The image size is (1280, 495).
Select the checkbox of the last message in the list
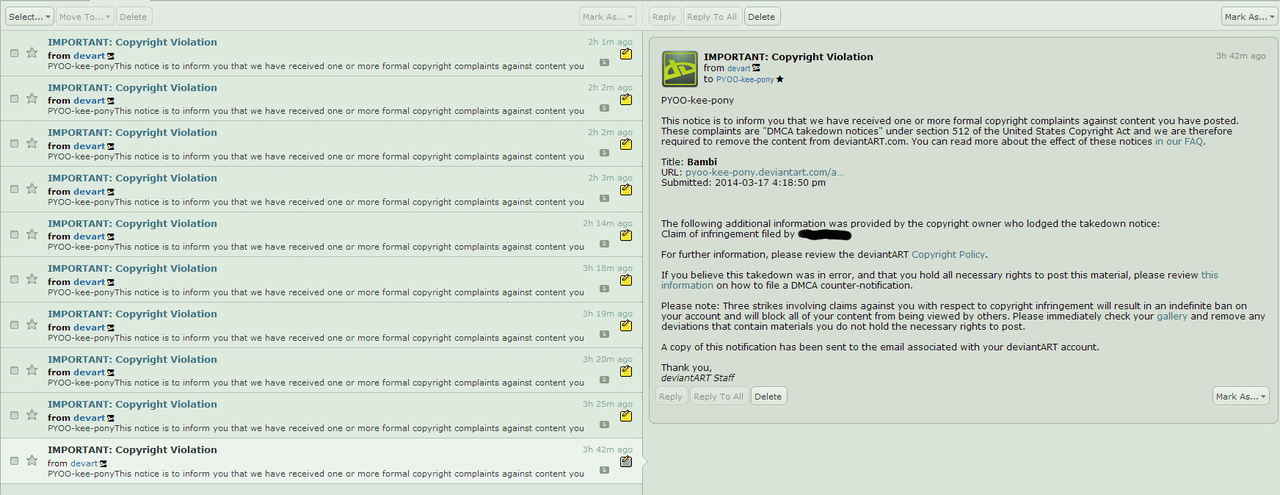pos(14,460)
